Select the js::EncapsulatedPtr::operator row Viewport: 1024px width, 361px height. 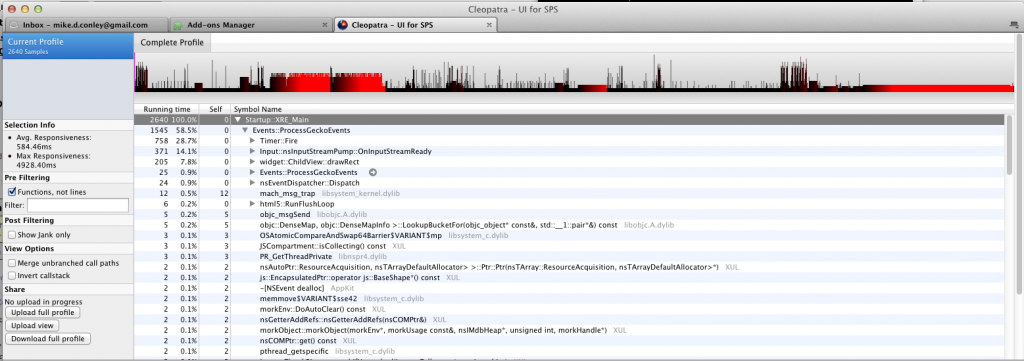[569, 277]
